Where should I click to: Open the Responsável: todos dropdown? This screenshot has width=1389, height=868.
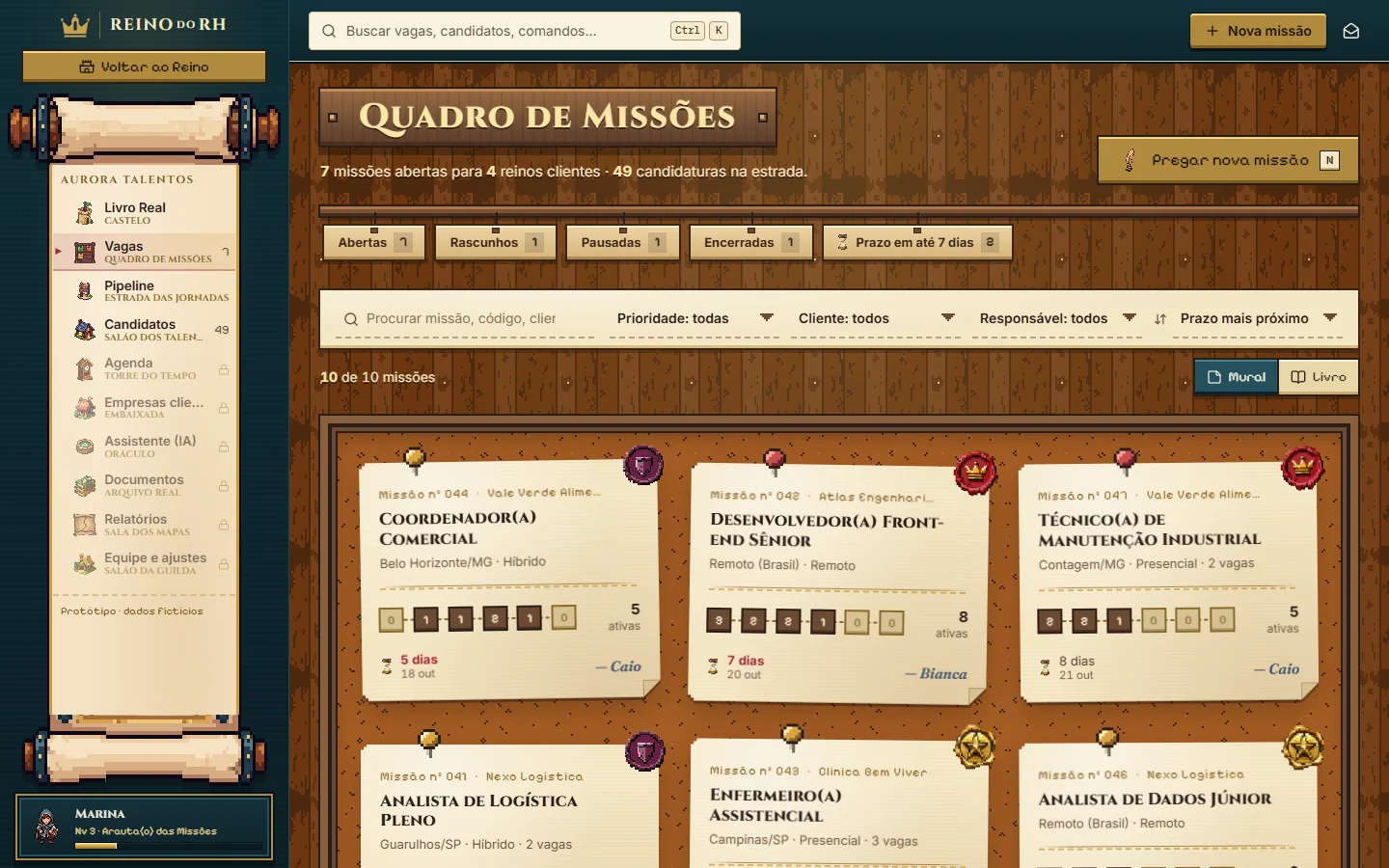point(1057,318)
